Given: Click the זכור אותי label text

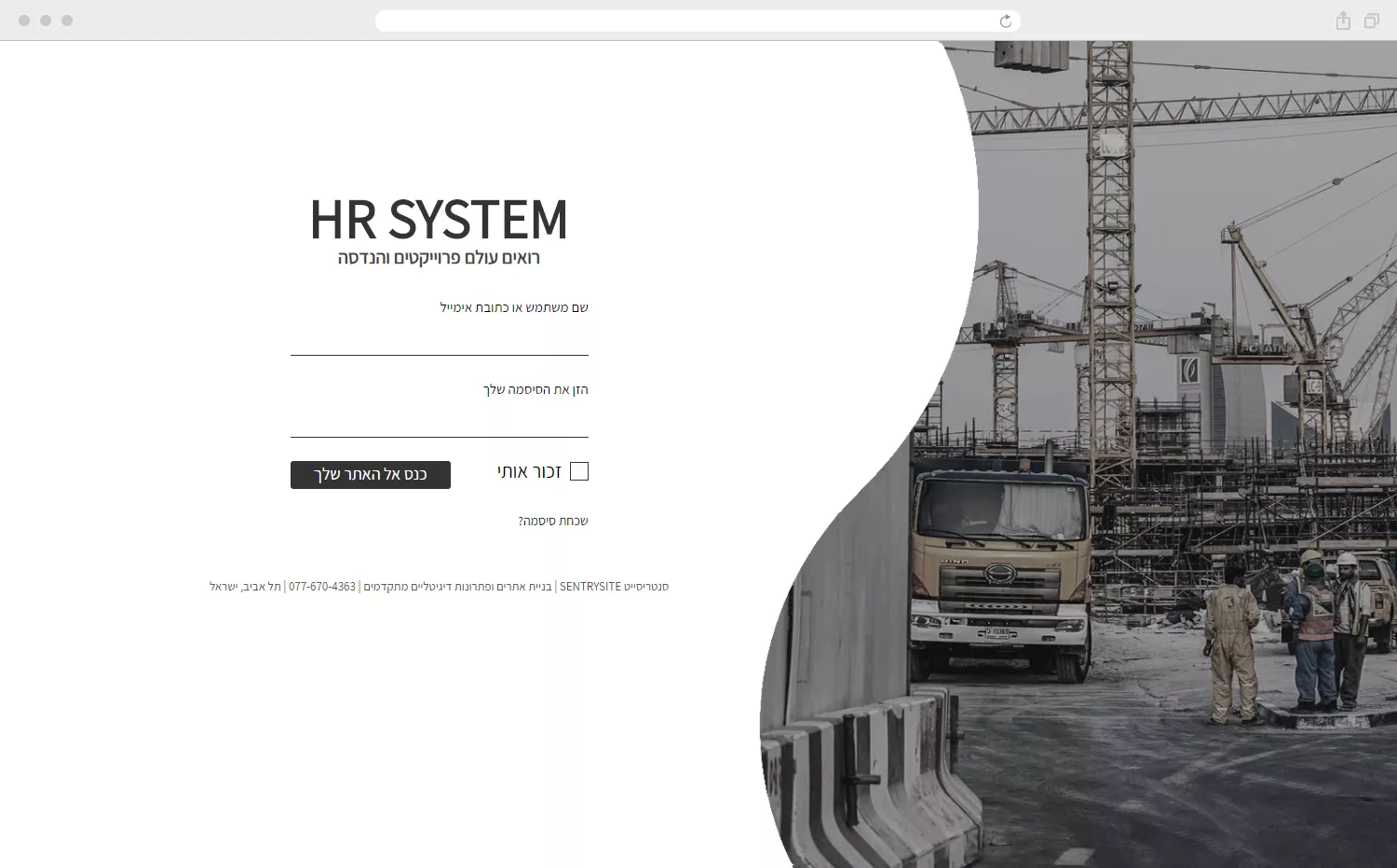Looking at the screenshot, I should point(529,471).
